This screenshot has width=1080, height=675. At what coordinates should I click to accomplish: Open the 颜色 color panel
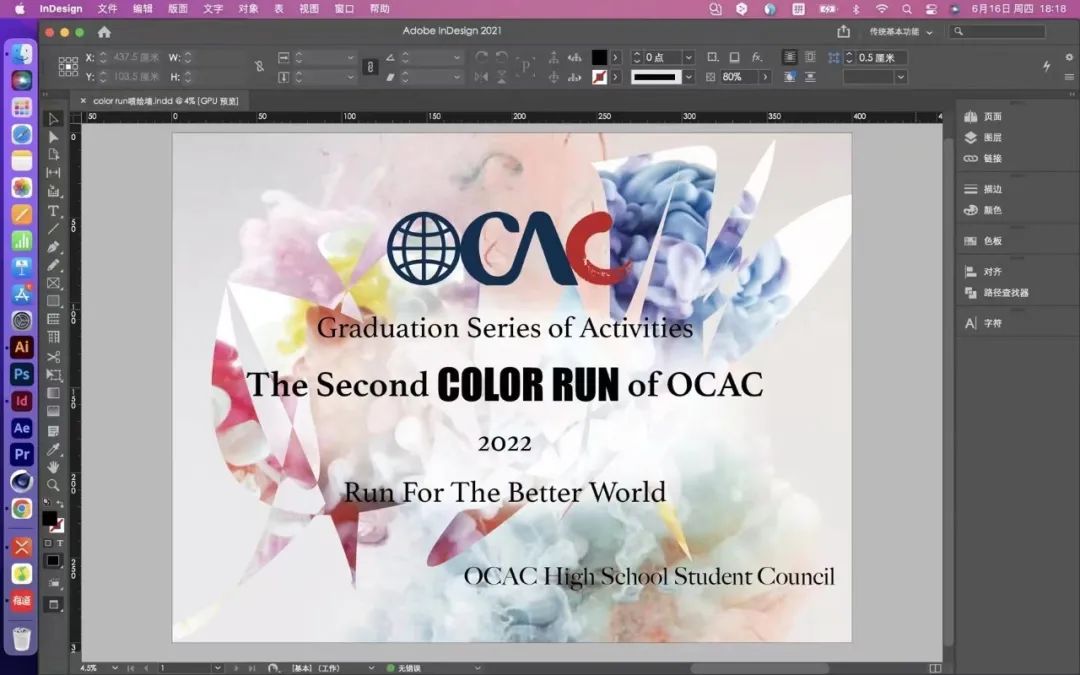[983, 209]
